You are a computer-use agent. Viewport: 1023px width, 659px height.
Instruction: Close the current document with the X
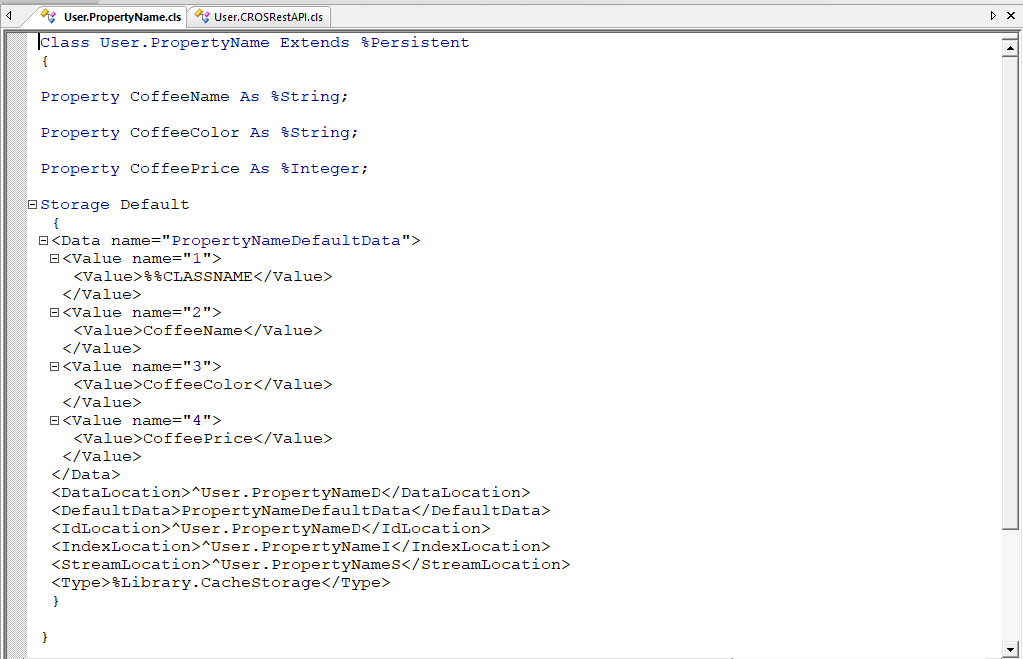click(x=1011, y=15)
